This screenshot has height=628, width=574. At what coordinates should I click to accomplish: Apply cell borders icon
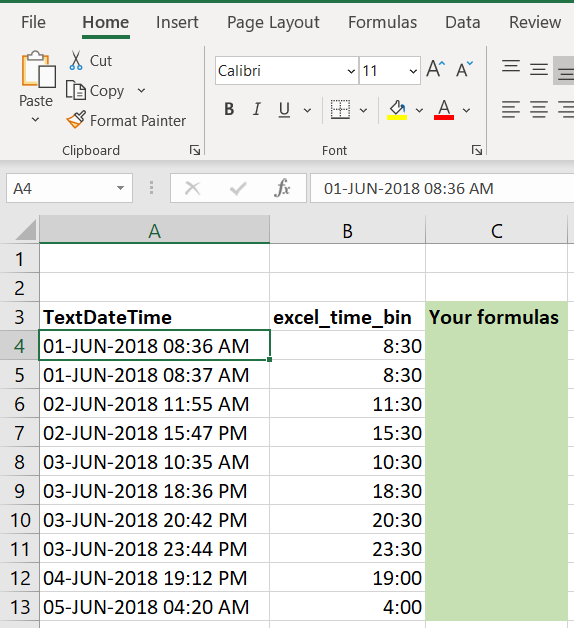(340, 109)
